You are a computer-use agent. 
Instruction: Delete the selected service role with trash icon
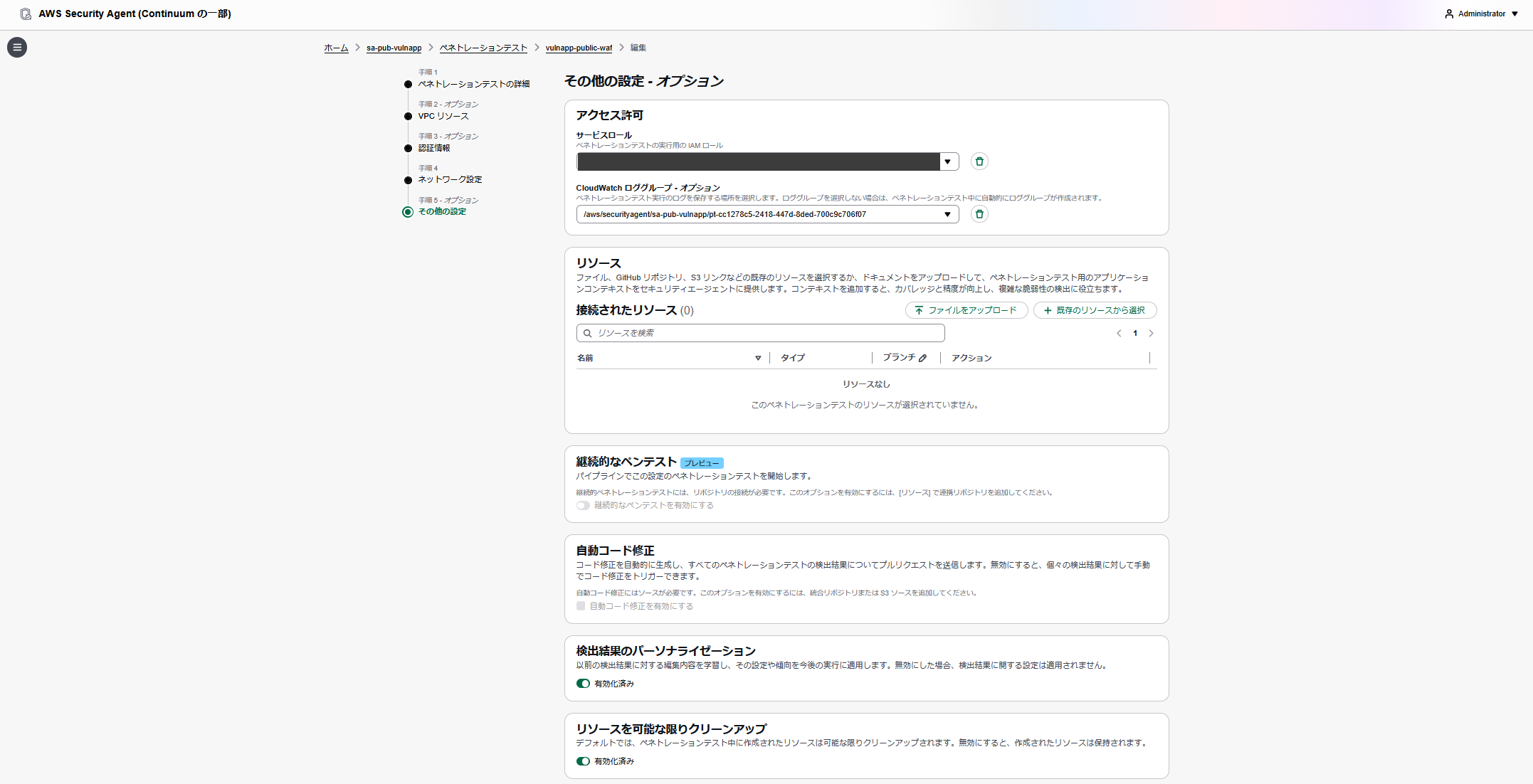979,161
